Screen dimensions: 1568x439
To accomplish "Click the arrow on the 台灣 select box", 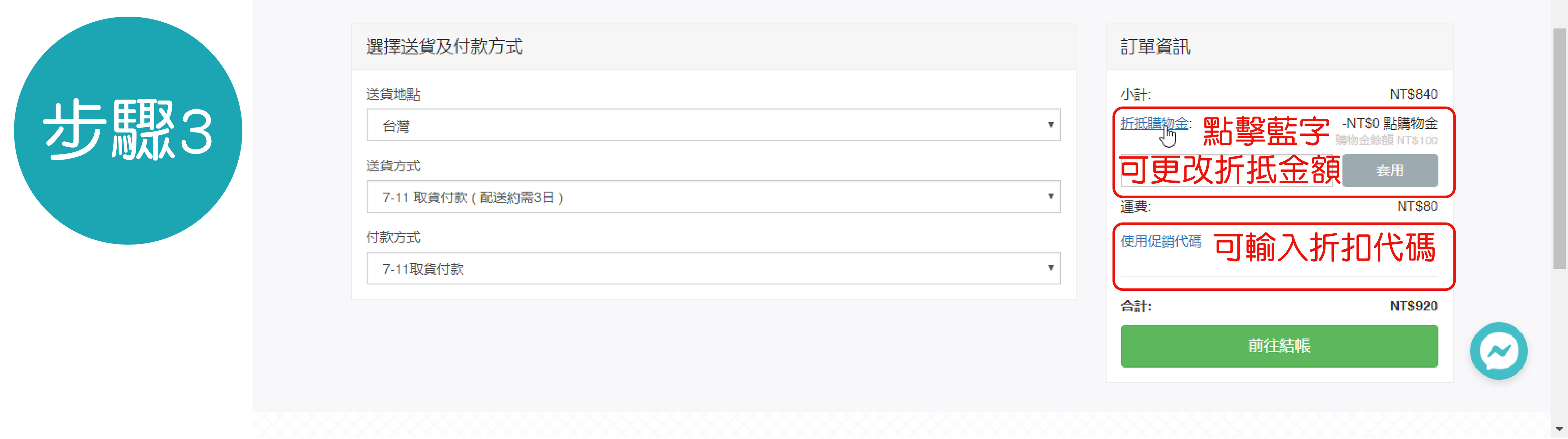I will pos(1050,125).
